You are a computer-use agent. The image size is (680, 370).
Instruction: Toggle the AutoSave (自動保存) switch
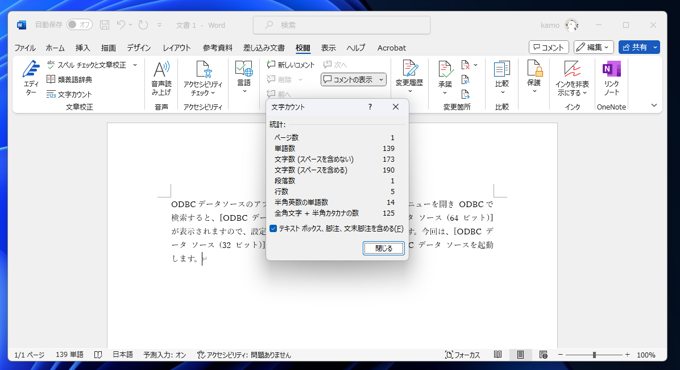pos(79,25)
